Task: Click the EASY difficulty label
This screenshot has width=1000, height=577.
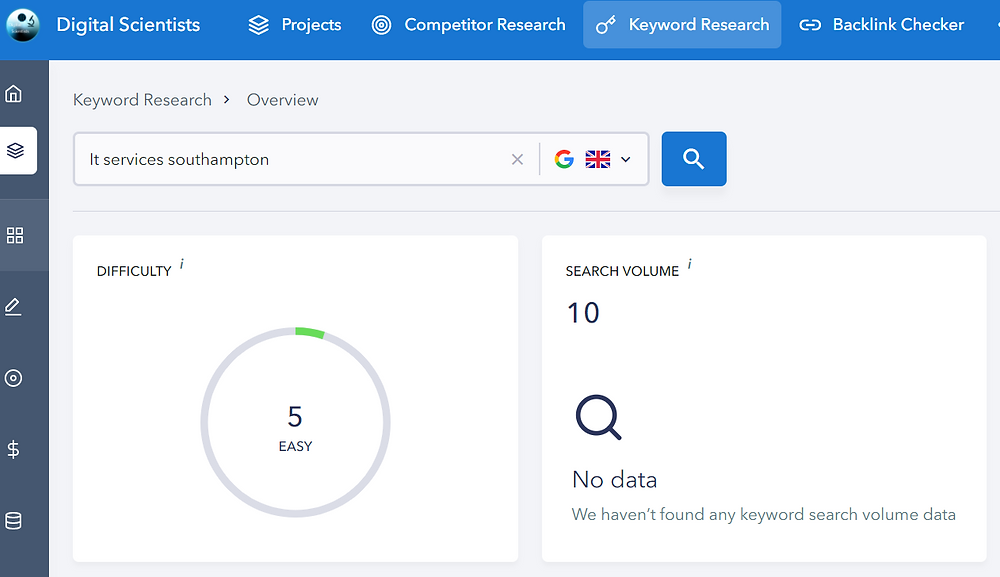Action: pos(295,446)
